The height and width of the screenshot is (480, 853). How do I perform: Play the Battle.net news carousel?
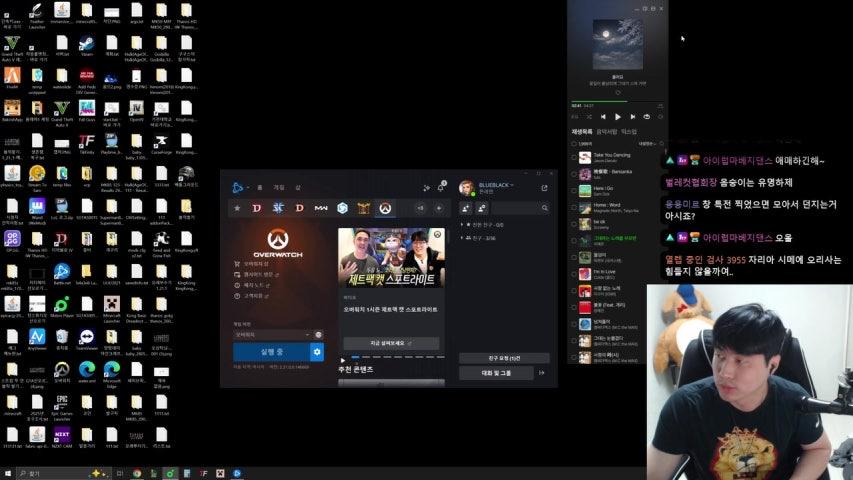point(342,360)
